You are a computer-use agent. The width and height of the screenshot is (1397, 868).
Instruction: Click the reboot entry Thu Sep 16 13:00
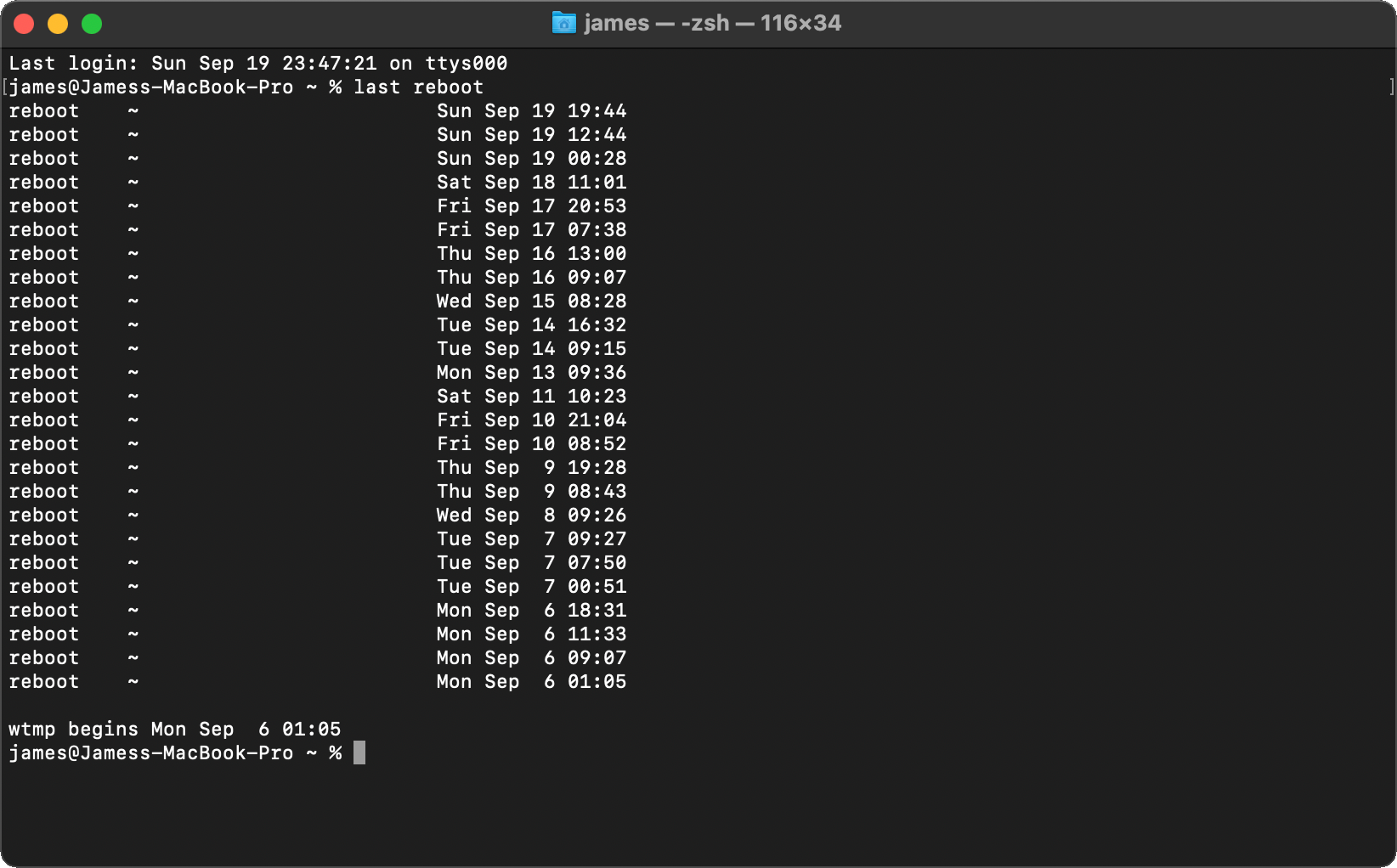coord(318,254)
